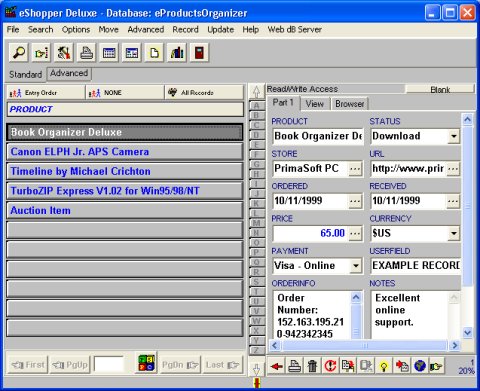The width and height of the screenshot is (480, 391).
Task: Click the magnifying glass search icon
Action: (x=19, y=53)
